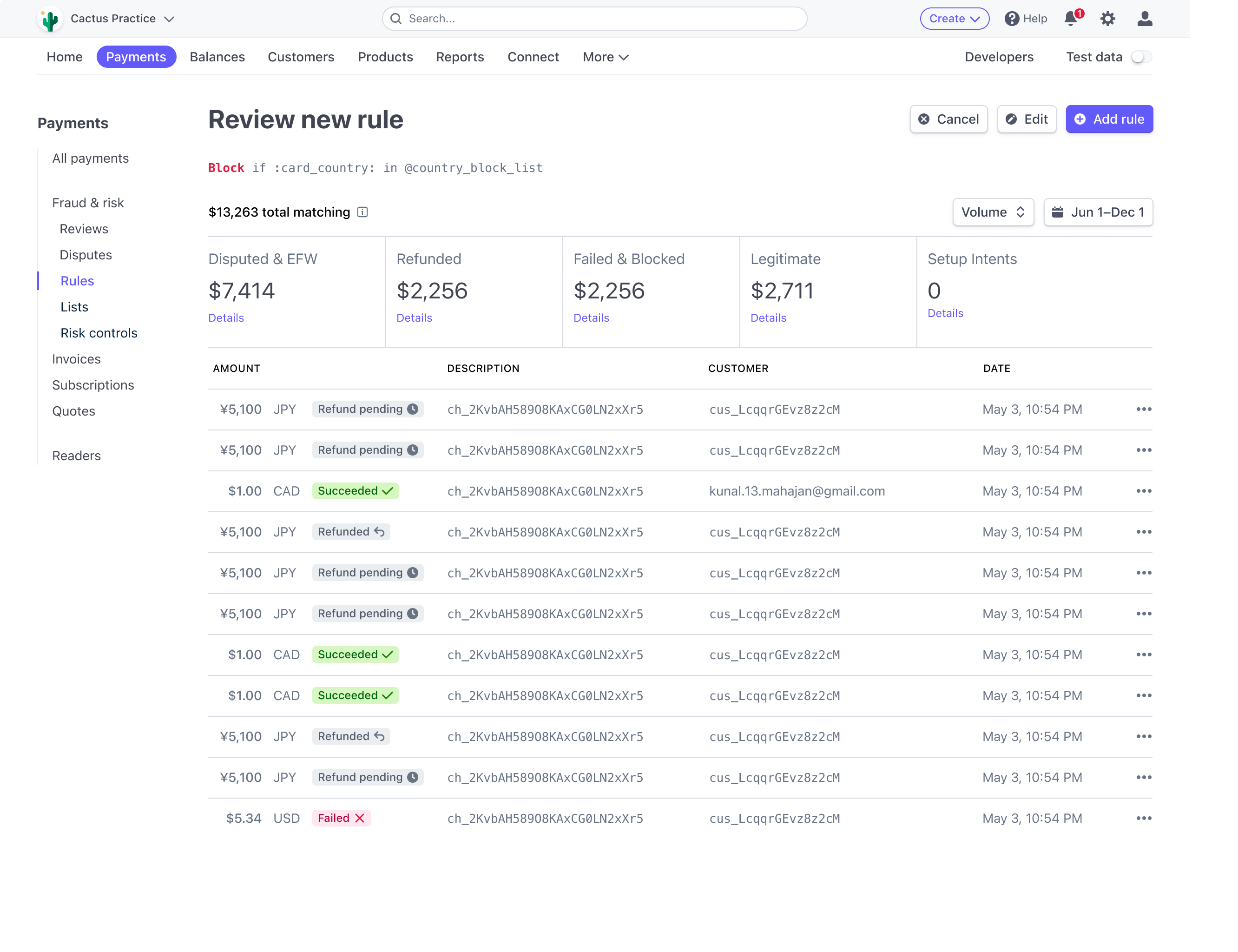Open the settings gear icon
This screenshot has height=952, width=1238.
pyautogui.click(x=1108, y=19)
